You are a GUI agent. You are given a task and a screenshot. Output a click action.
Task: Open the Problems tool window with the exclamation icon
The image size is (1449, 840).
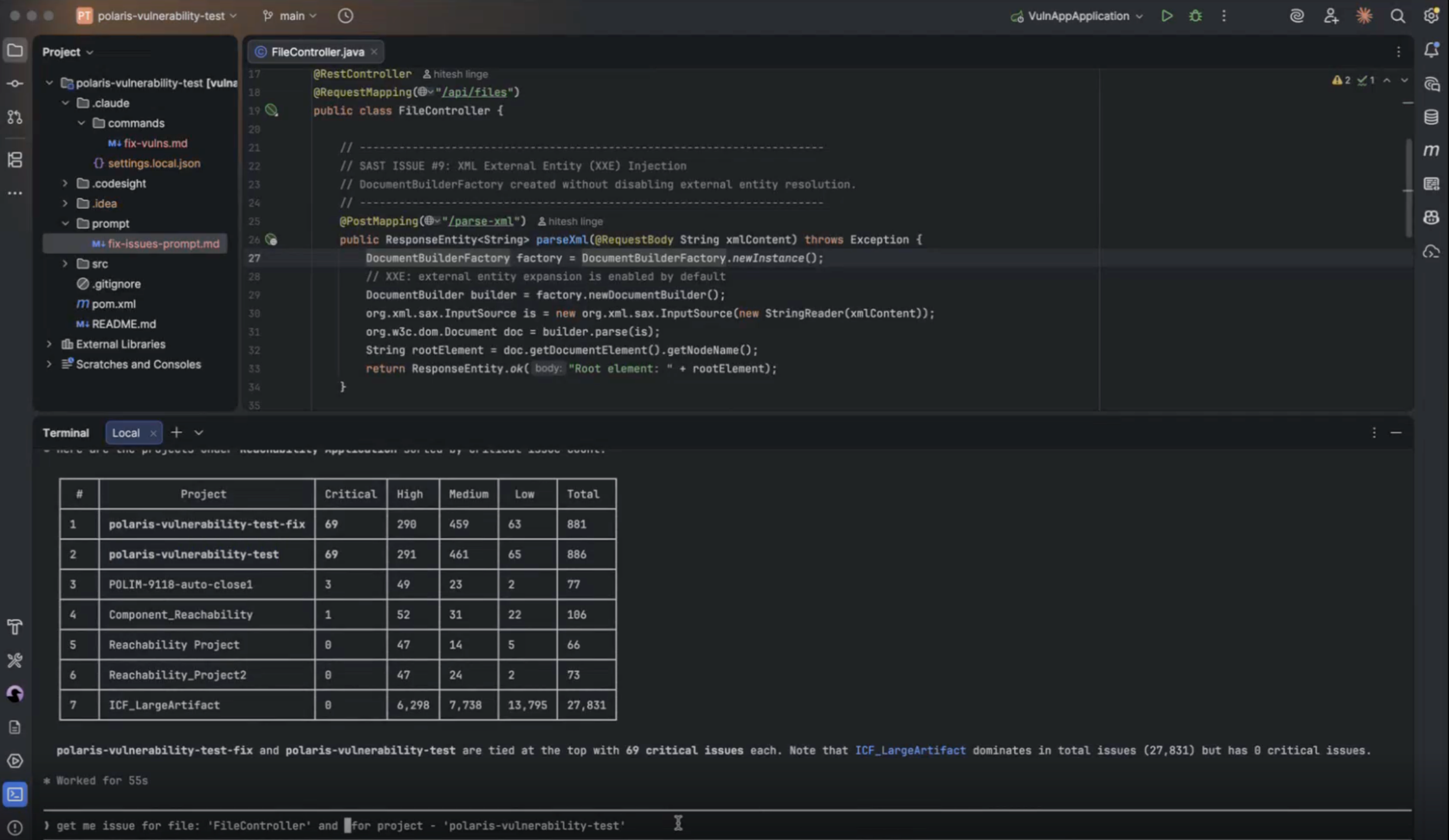pyautogui.click(x=15, y=828)
